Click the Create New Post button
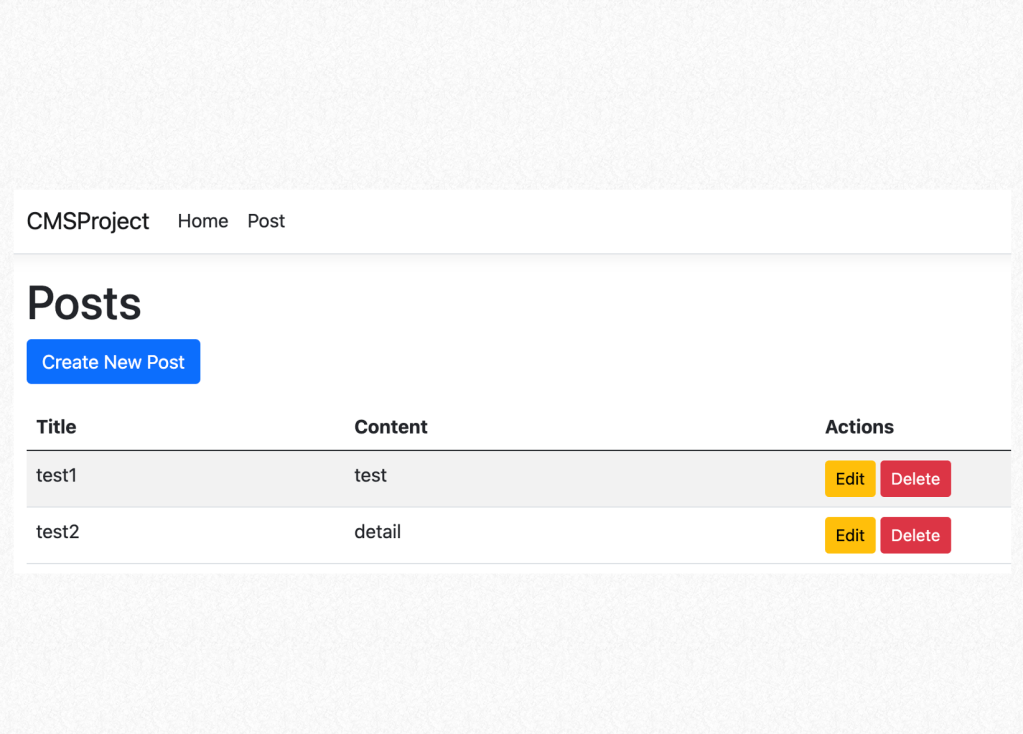The width and height of the screenshot is (1023, 734). [113, 362]
